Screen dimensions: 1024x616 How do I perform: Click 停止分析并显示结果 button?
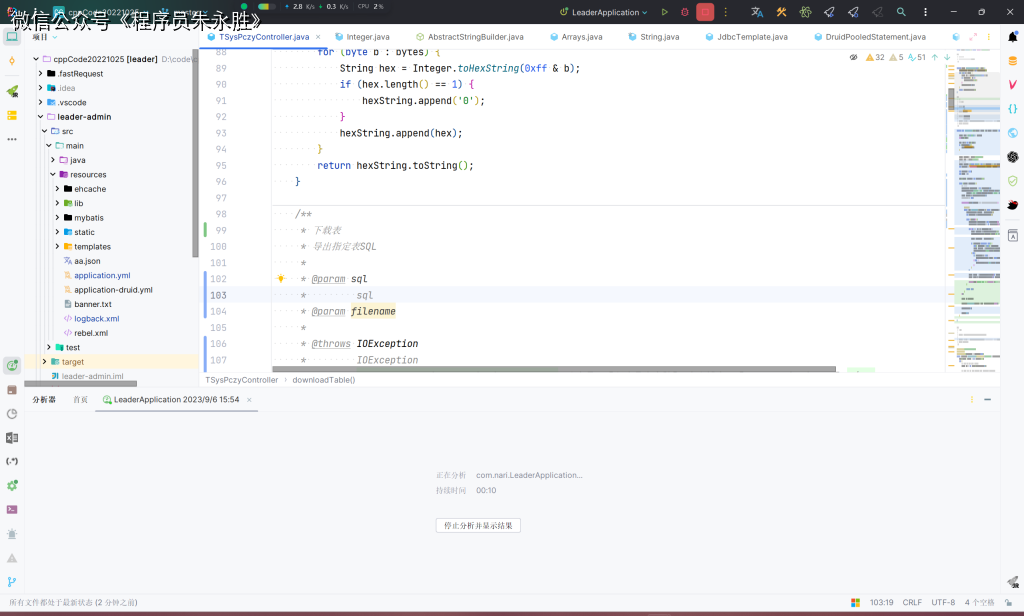(x=478, y=525)
